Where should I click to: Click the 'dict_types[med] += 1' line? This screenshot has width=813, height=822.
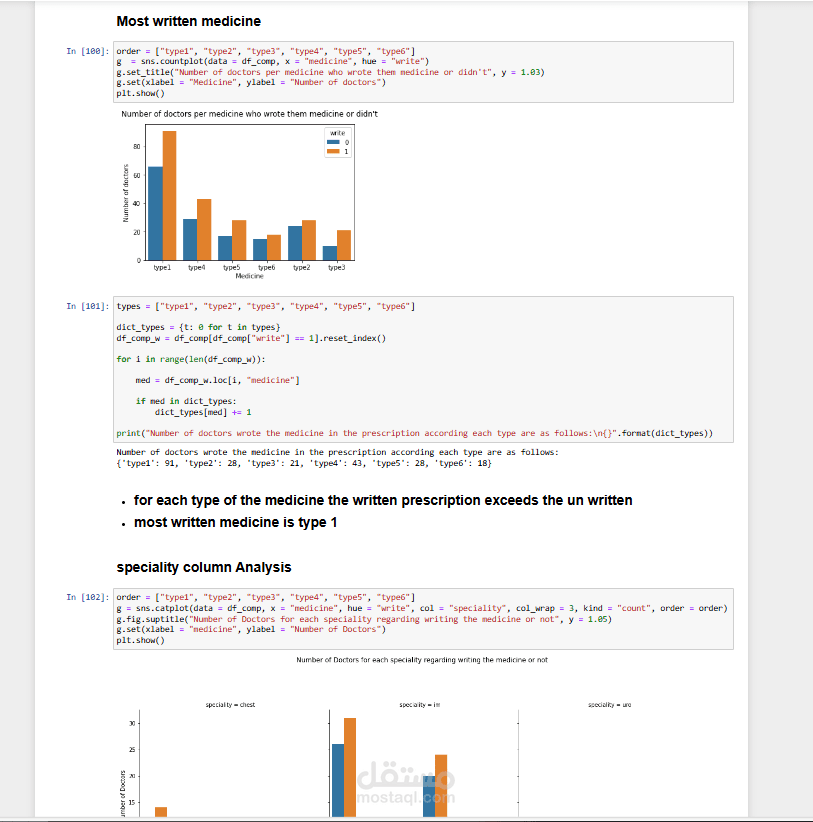(203, 412)
